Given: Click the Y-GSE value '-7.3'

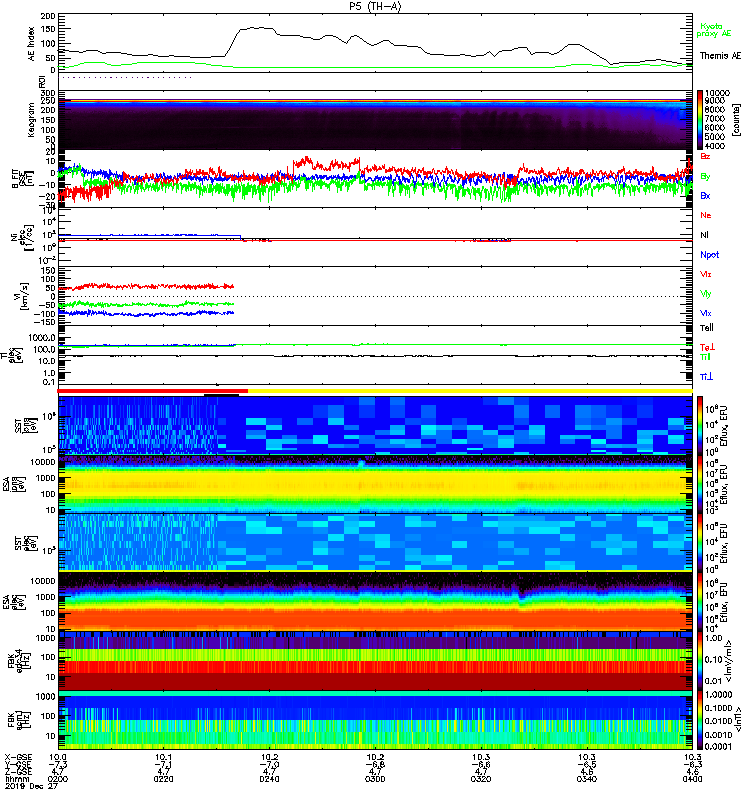Looking at the screenshot, I should click(x=58, y=764).
